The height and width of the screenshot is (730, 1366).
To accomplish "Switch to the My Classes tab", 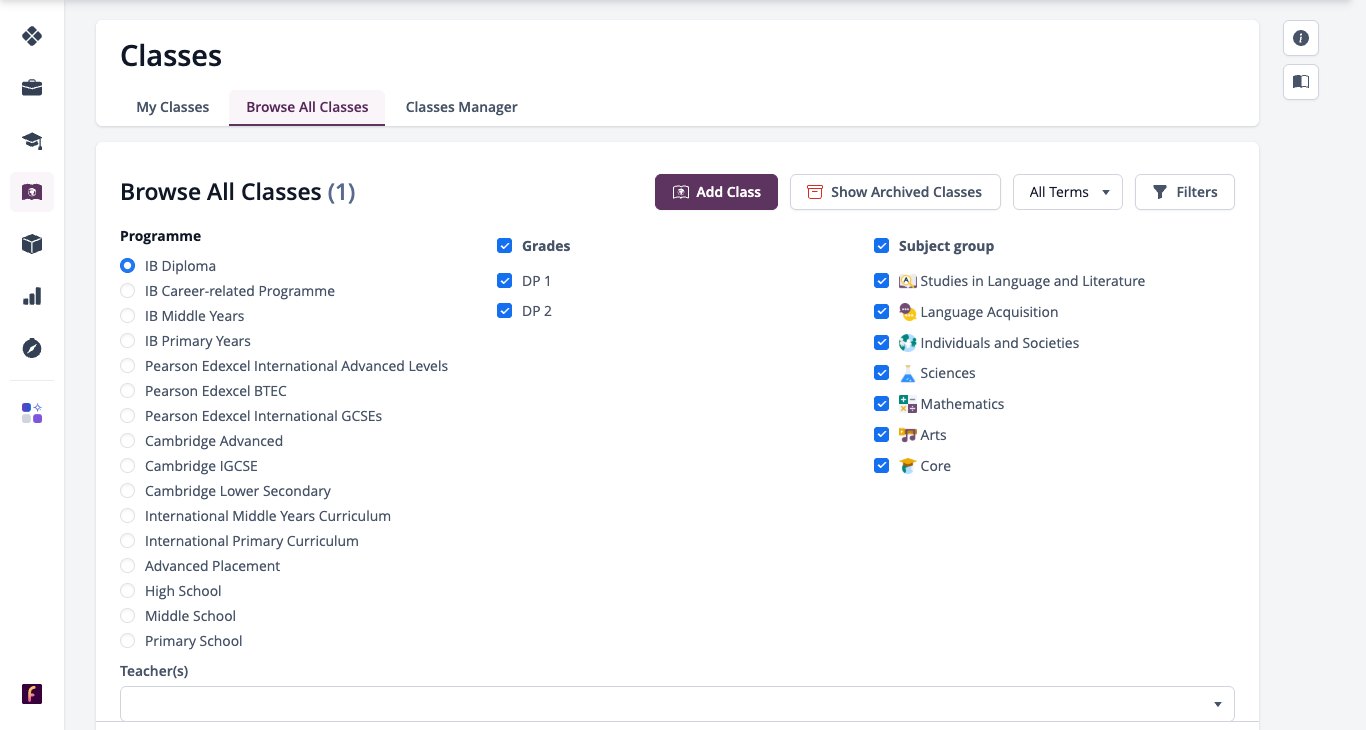I will pos(173,107).
